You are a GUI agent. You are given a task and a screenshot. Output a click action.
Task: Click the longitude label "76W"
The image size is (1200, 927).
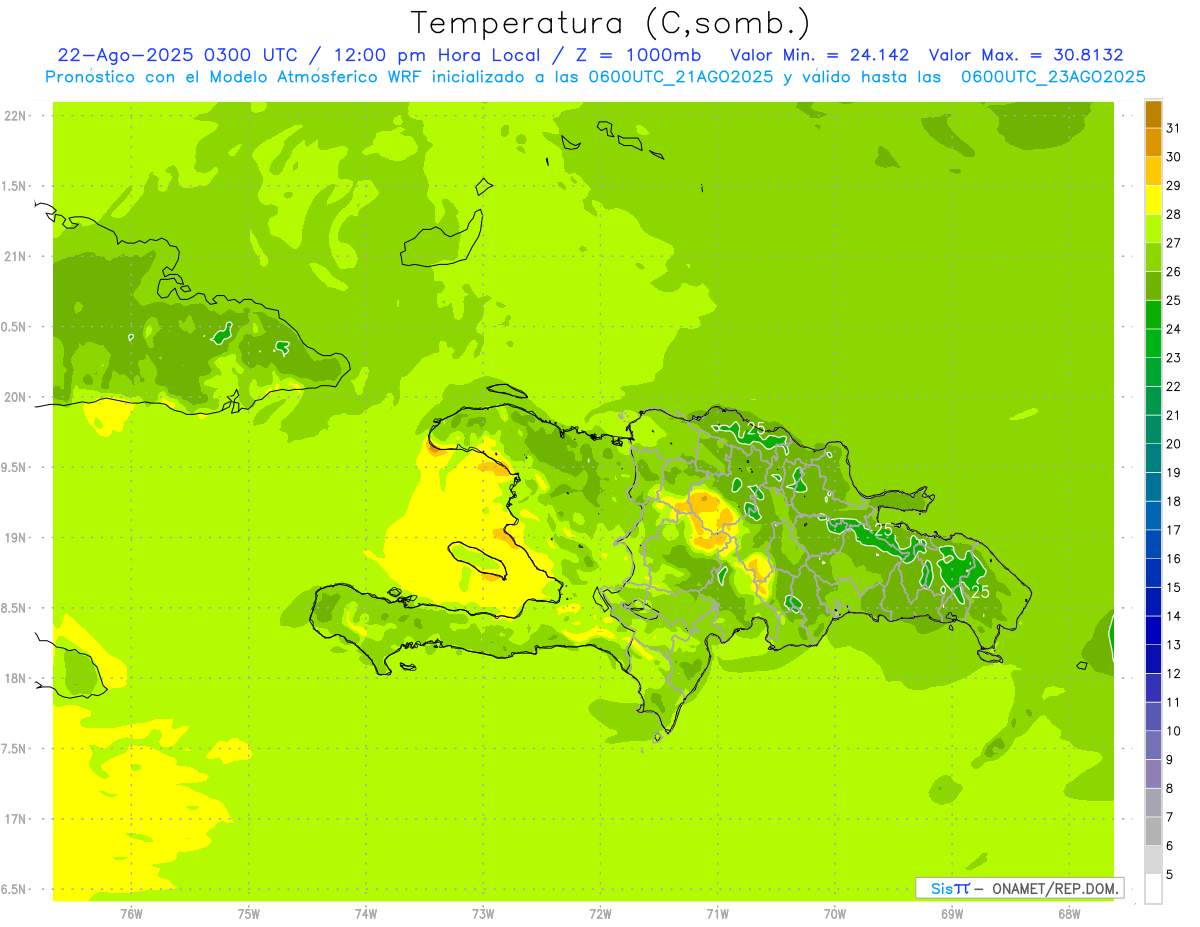click(131, 914)
